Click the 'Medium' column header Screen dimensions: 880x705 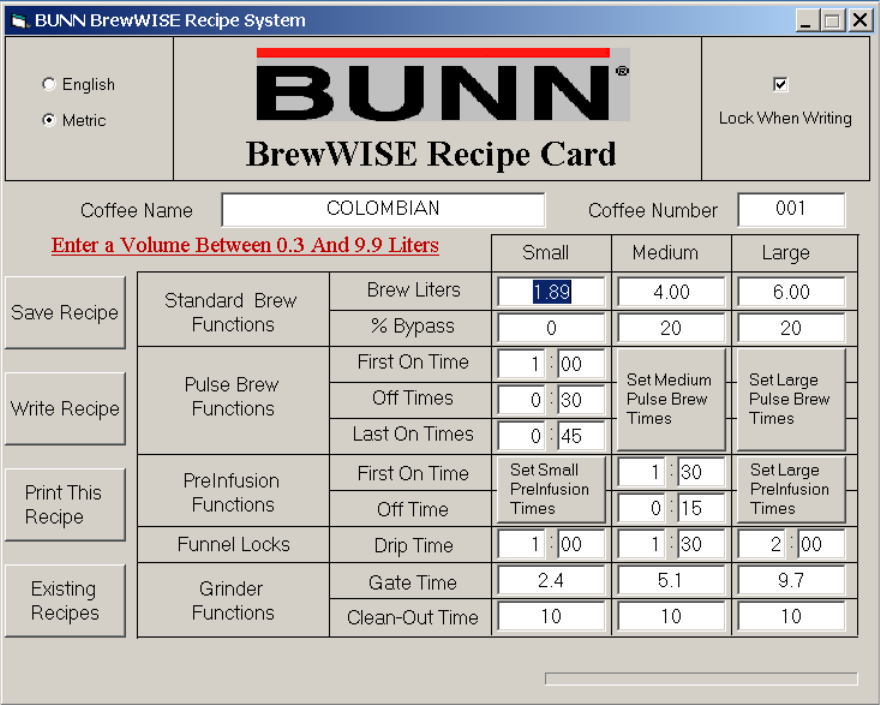tap(666, 253)
